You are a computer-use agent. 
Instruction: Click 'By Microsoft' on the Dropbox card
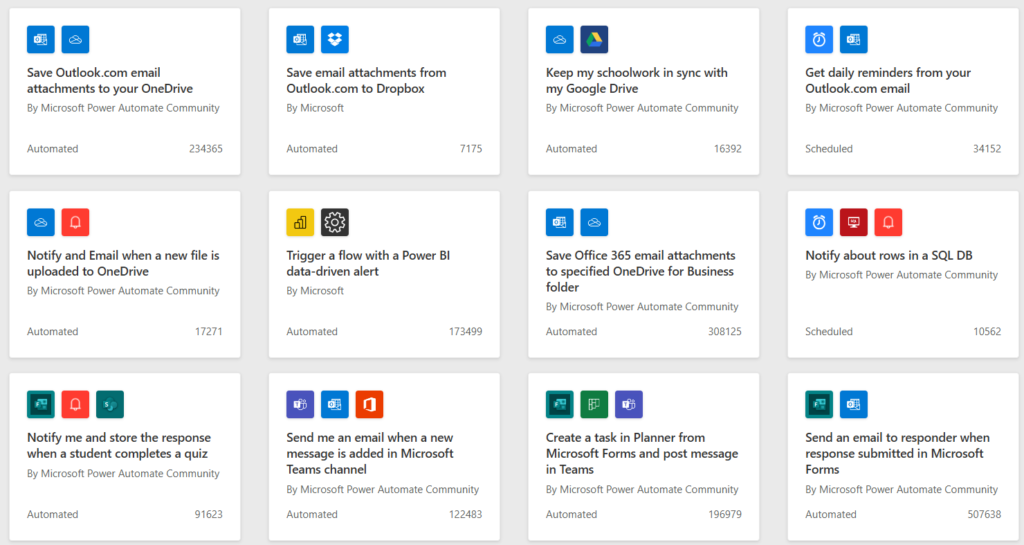315,108
